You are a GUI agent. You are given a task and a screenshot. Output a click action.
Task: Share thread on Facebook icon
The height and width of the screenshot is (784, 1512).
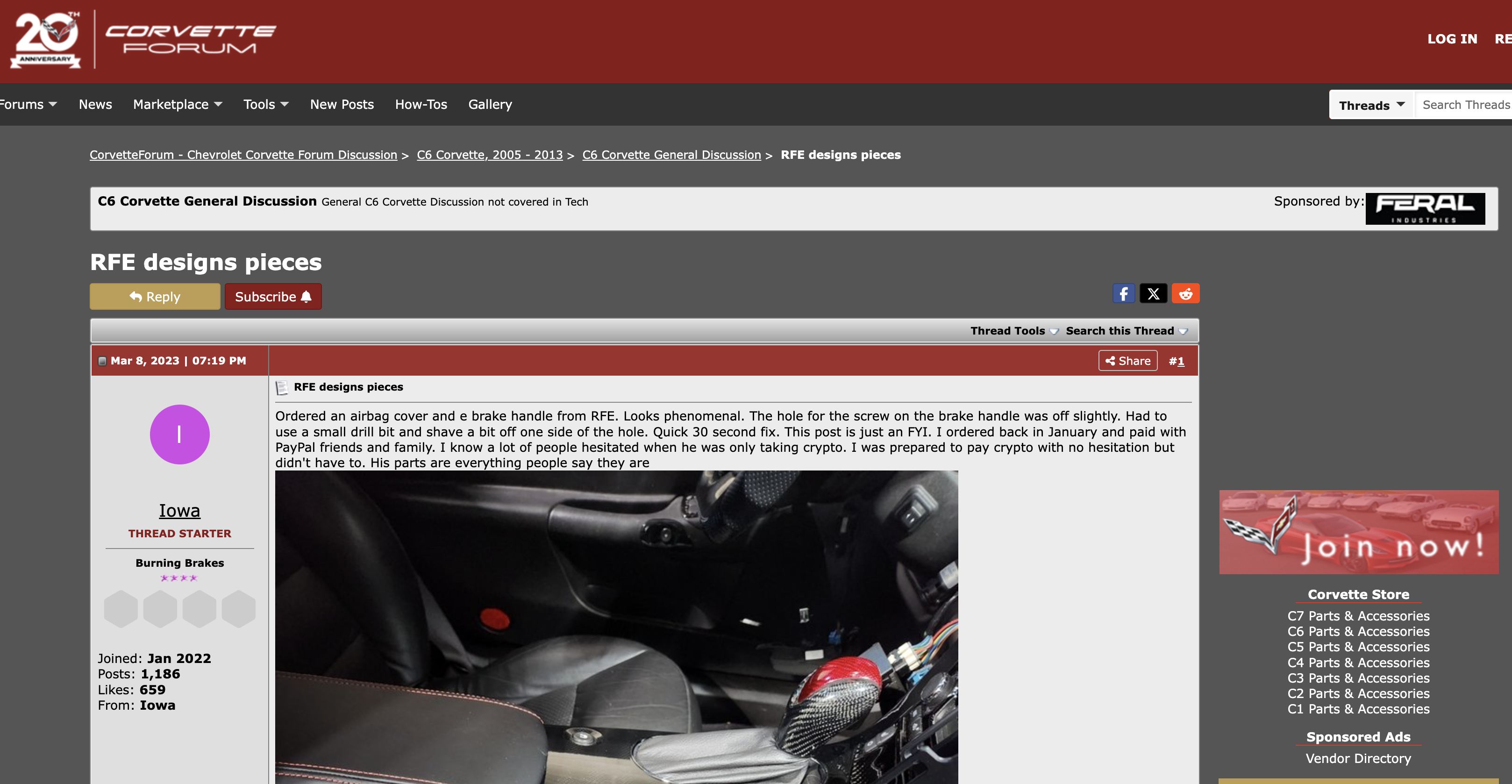coord(1123,293)
